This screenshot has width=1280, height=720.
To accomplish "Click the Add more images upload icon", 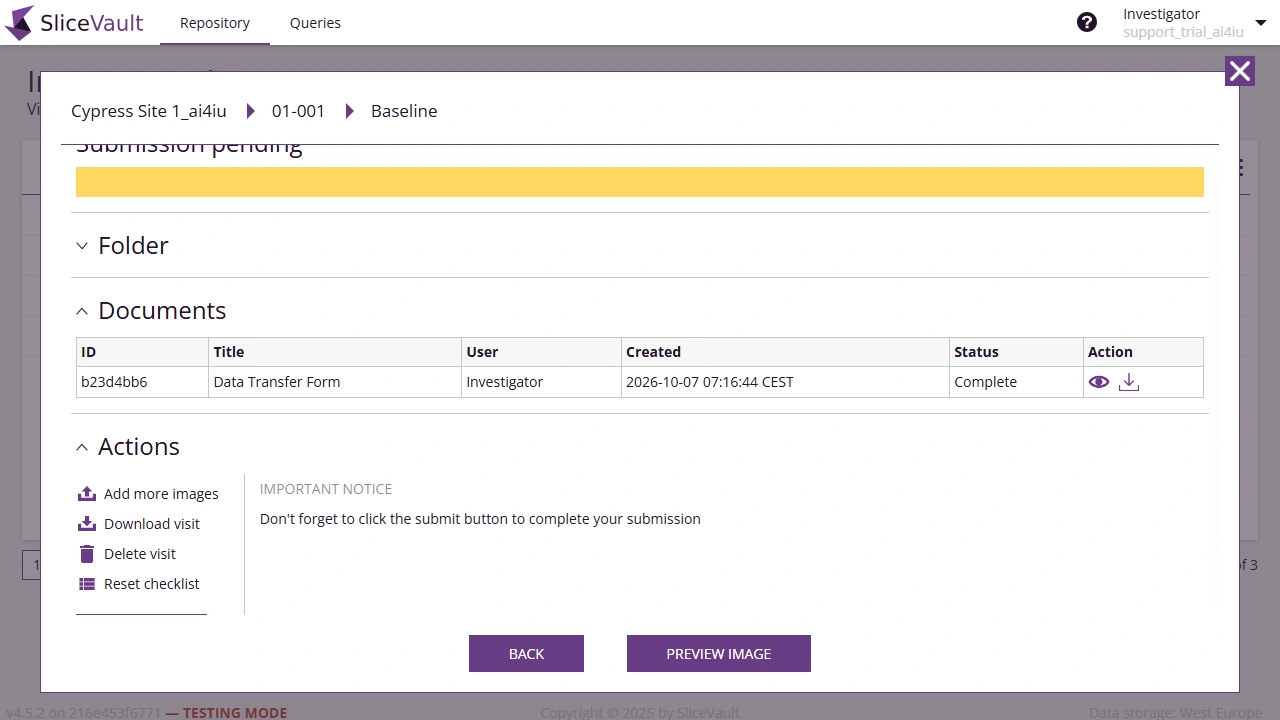I will click(x=87, y=494).
